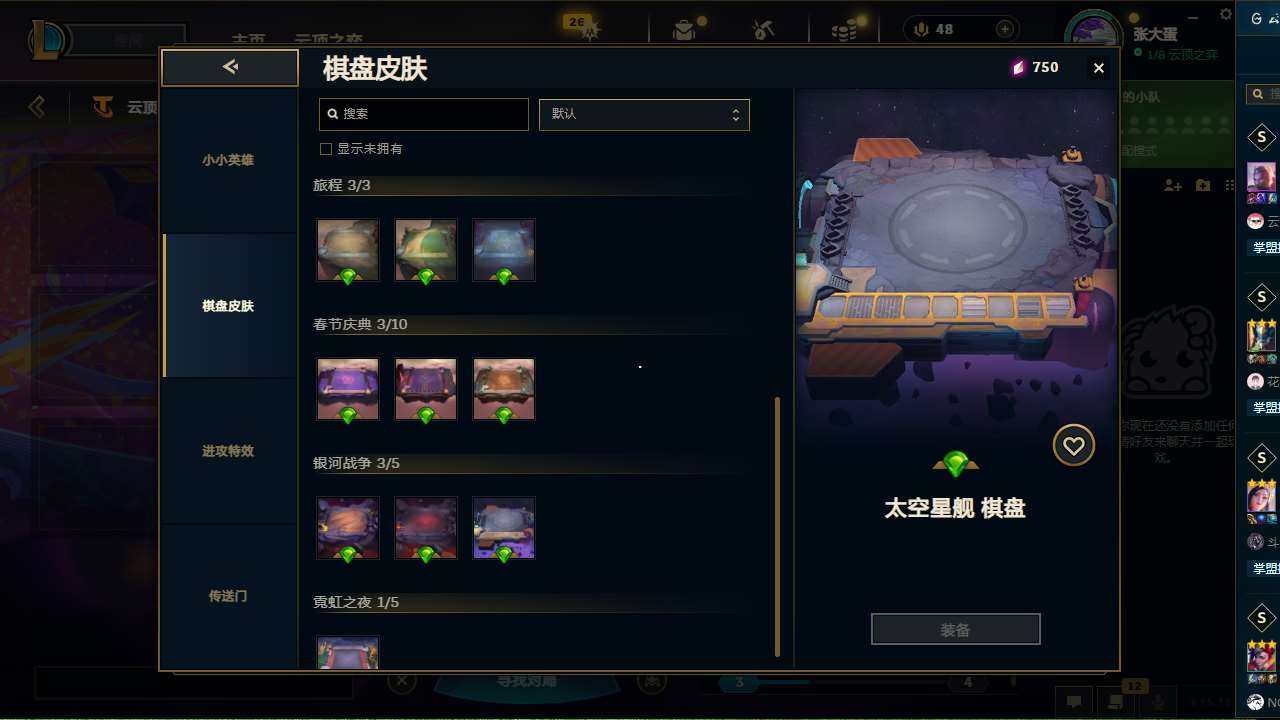Select first 旅程 board skin thumbnail
This screenshot has height=720, width=1280.
[348, 250]
